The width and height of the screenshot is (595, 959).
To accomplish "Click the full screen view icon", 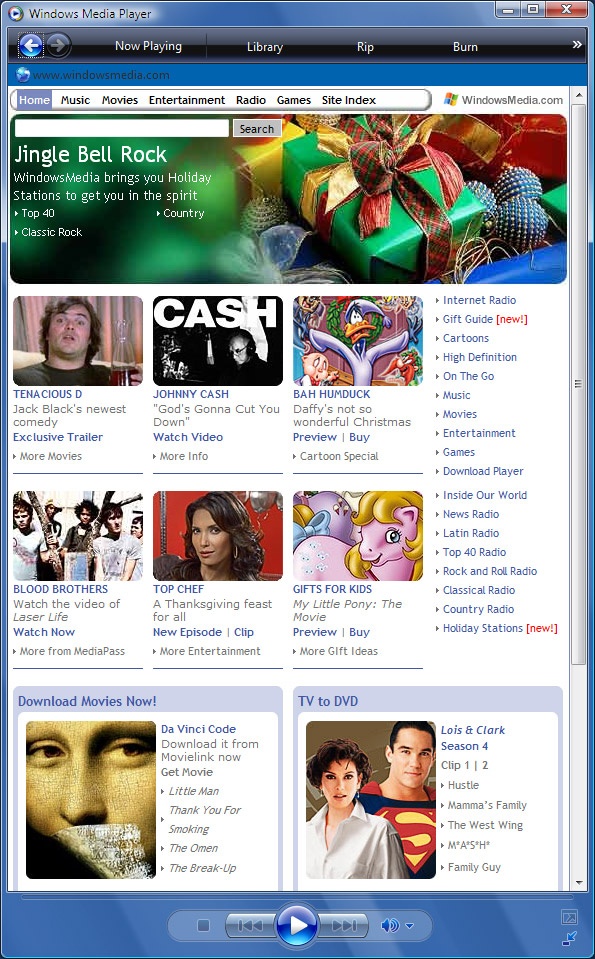I will coord(569,917).
